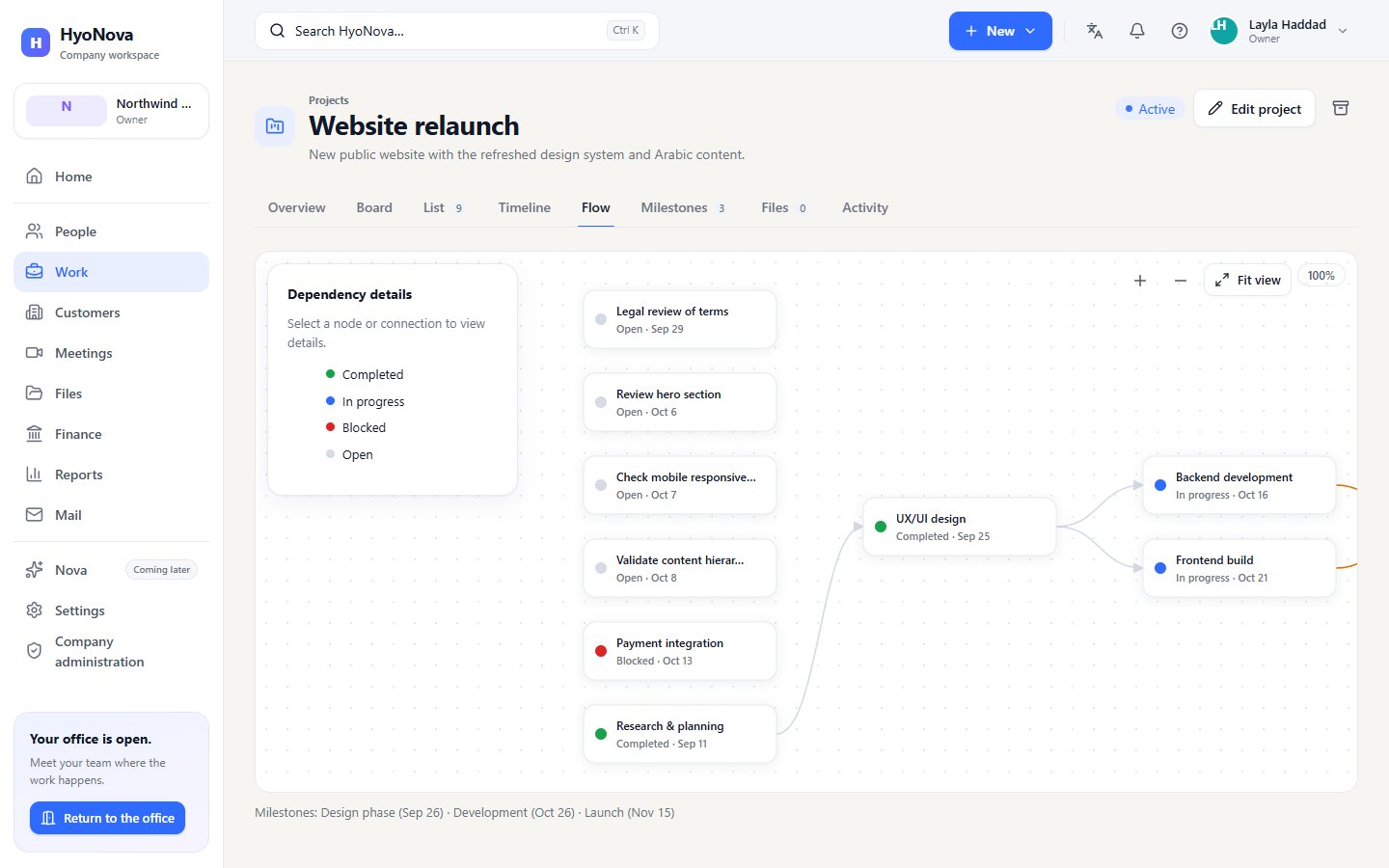Click the HyoNova logo icon
The height and width of the screenshot is (868, 1389).
[36, 42]
